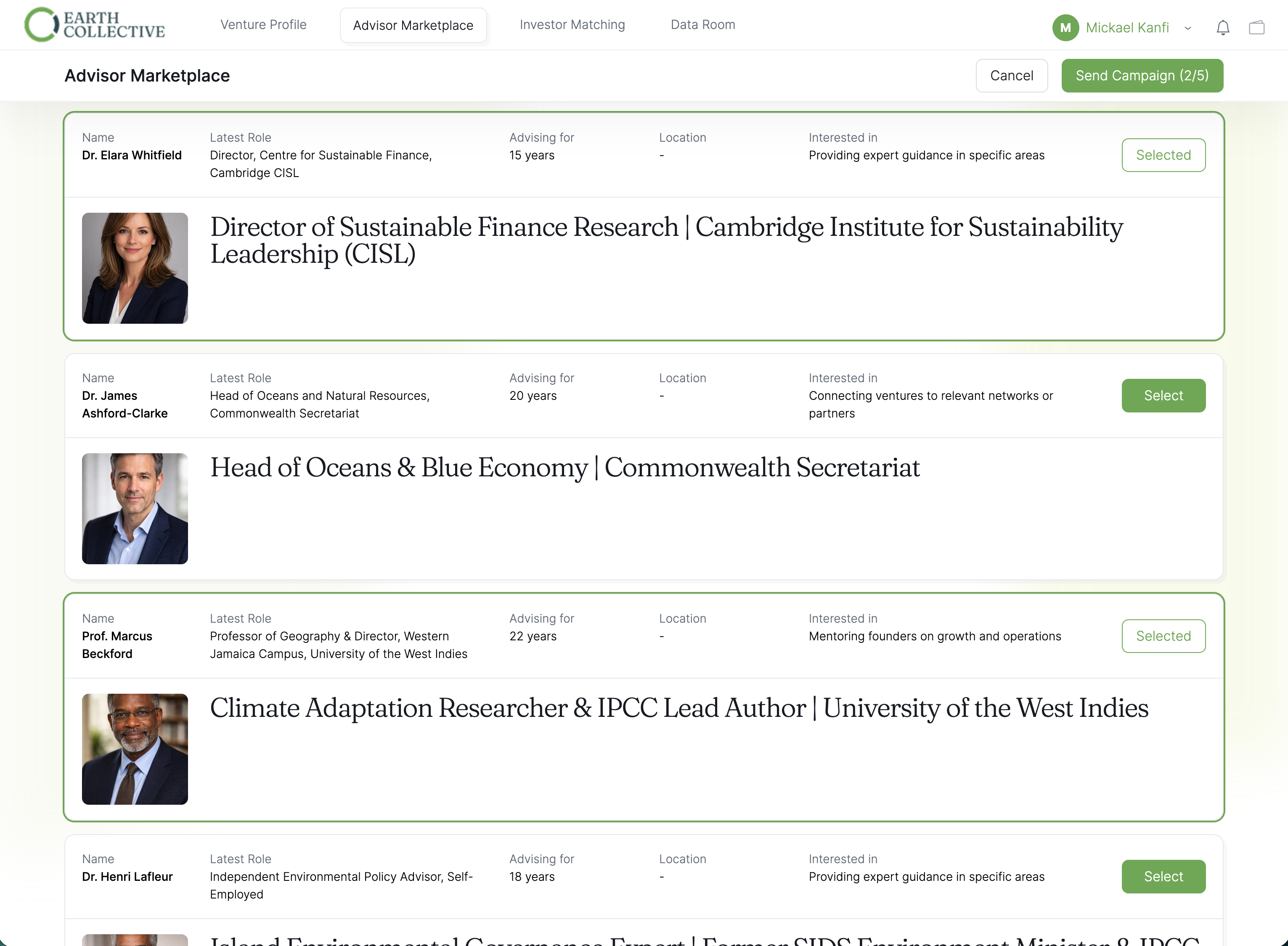Go to Data Room tab
Screen dimensions: 1288x946
(x=702, y=25)
